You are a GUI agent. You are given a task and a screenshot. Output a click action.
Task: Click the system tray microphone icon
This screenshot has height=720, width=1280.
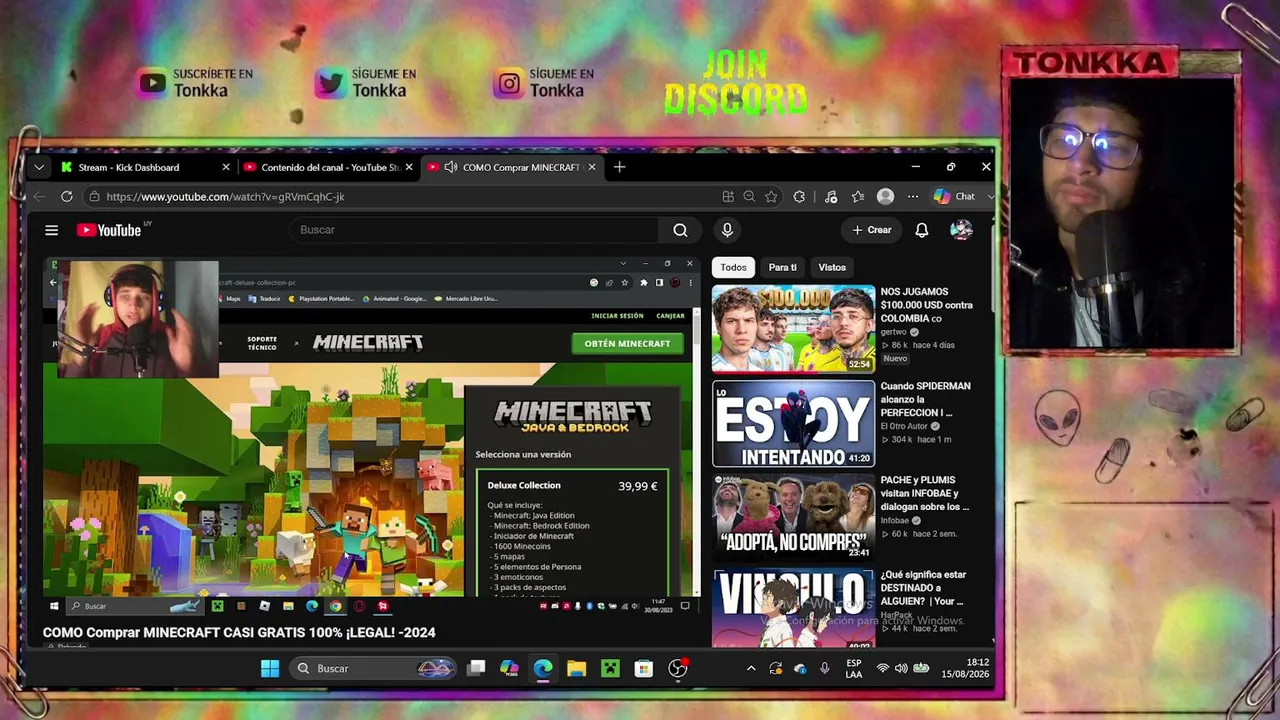click(x=825, y=668)
